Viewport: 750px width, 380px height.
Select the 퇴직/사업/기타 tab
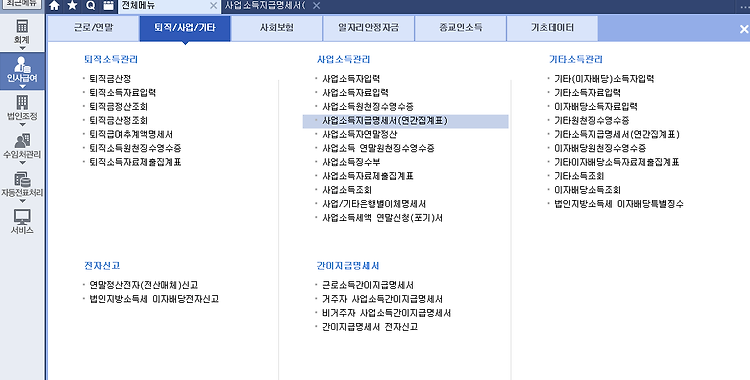pos(185,28)
